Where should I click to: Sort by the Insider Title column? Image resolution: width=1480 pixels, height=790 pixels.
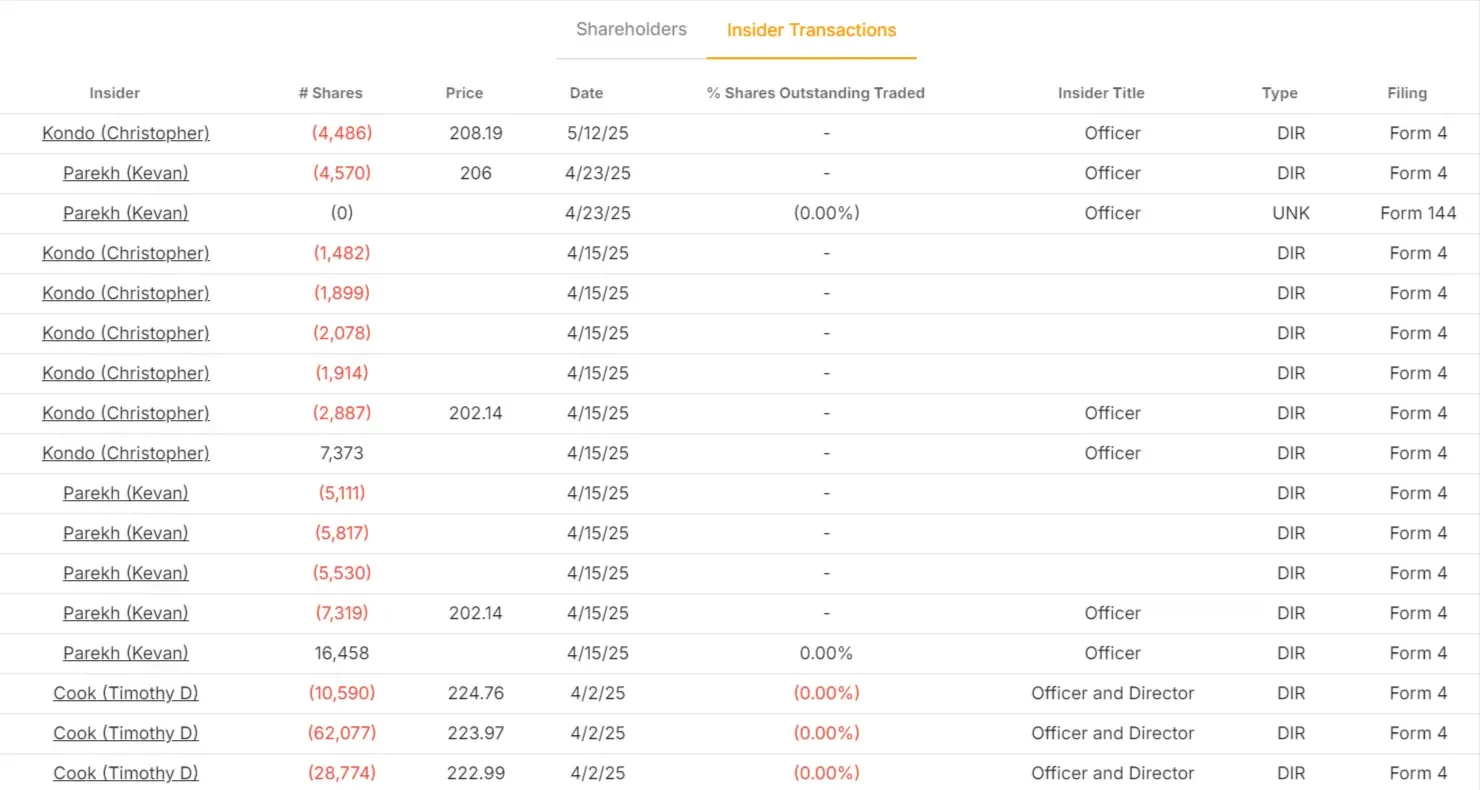tap(1101, 93)
